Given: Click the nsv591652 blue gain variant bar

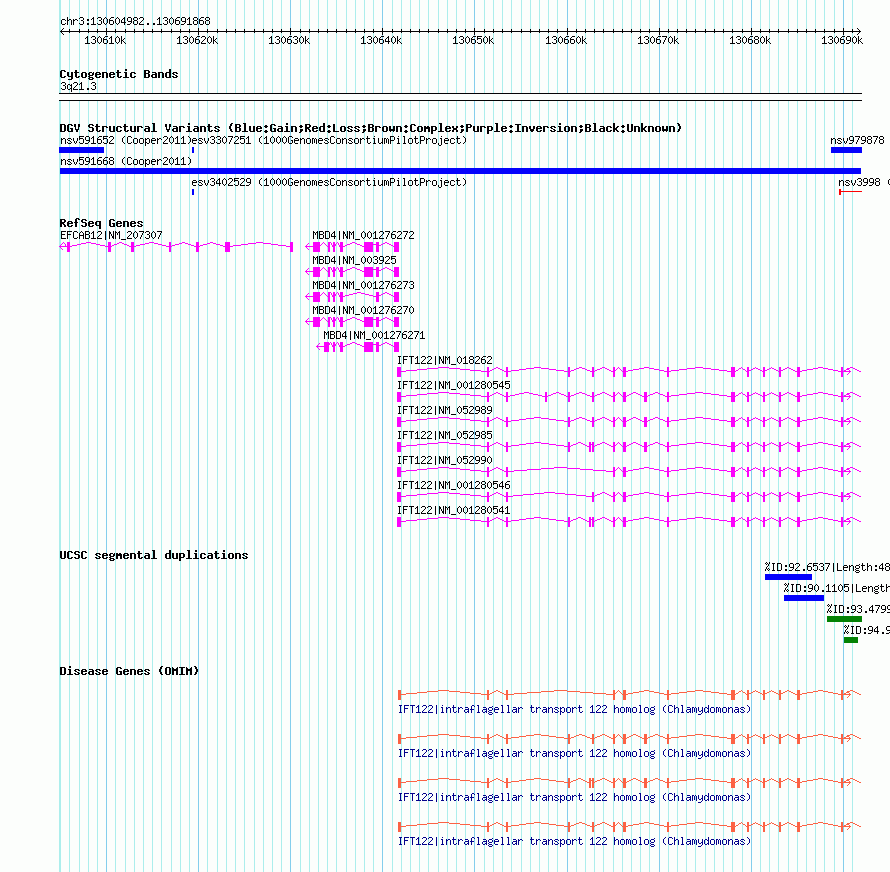Looking at the screenshot, I should 82,150.
